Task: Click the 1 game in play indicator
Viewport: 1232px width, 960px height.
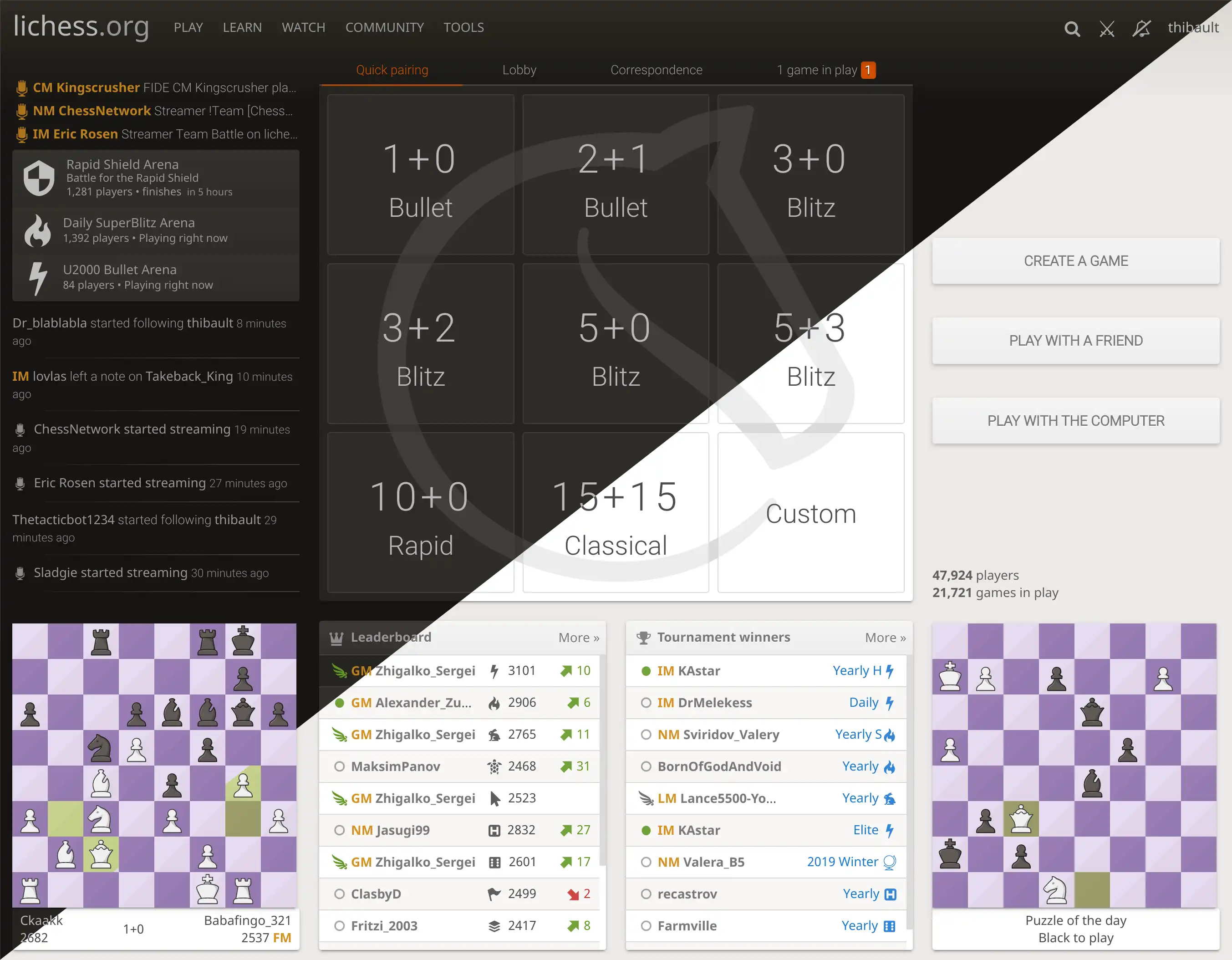Action: pyautogui.click(x=824, y=69)
